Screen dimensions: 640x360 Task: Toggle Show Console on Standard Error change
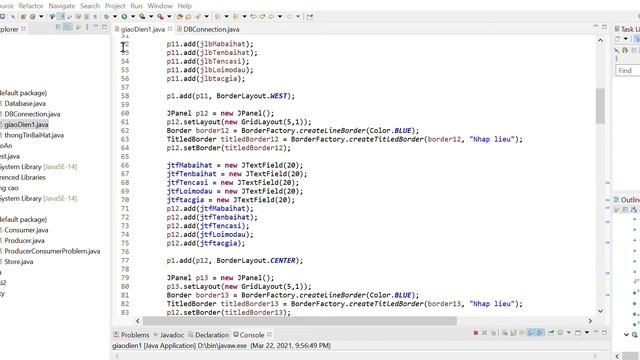point(540,333)
